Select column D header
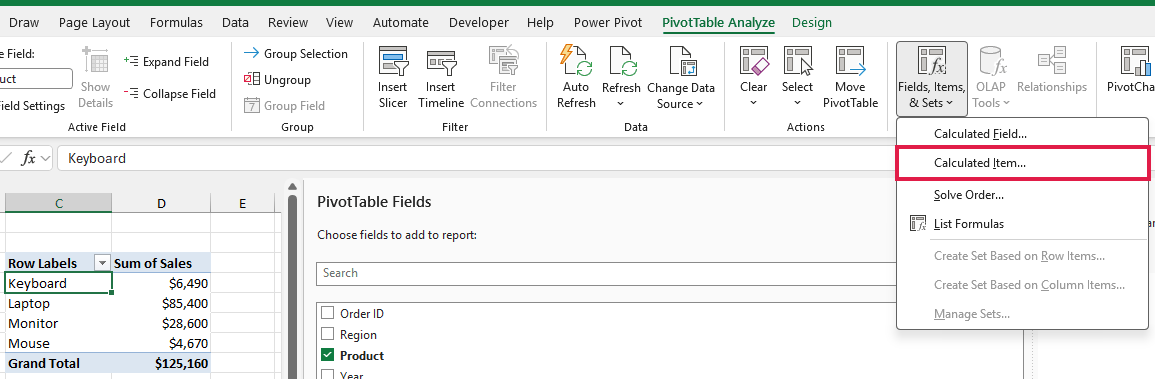 click(x=161, y=203)
